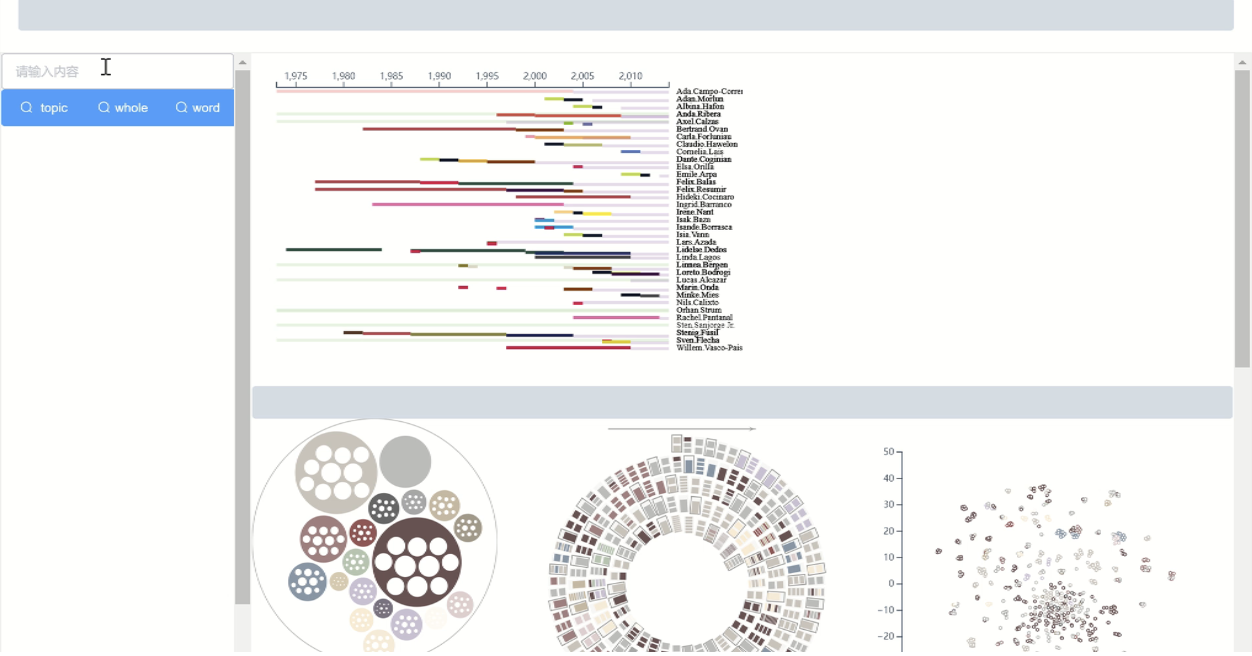The image size is (1252, 656).
Task: Select the Minke.Mies name label
Action: tap(697, 295)
